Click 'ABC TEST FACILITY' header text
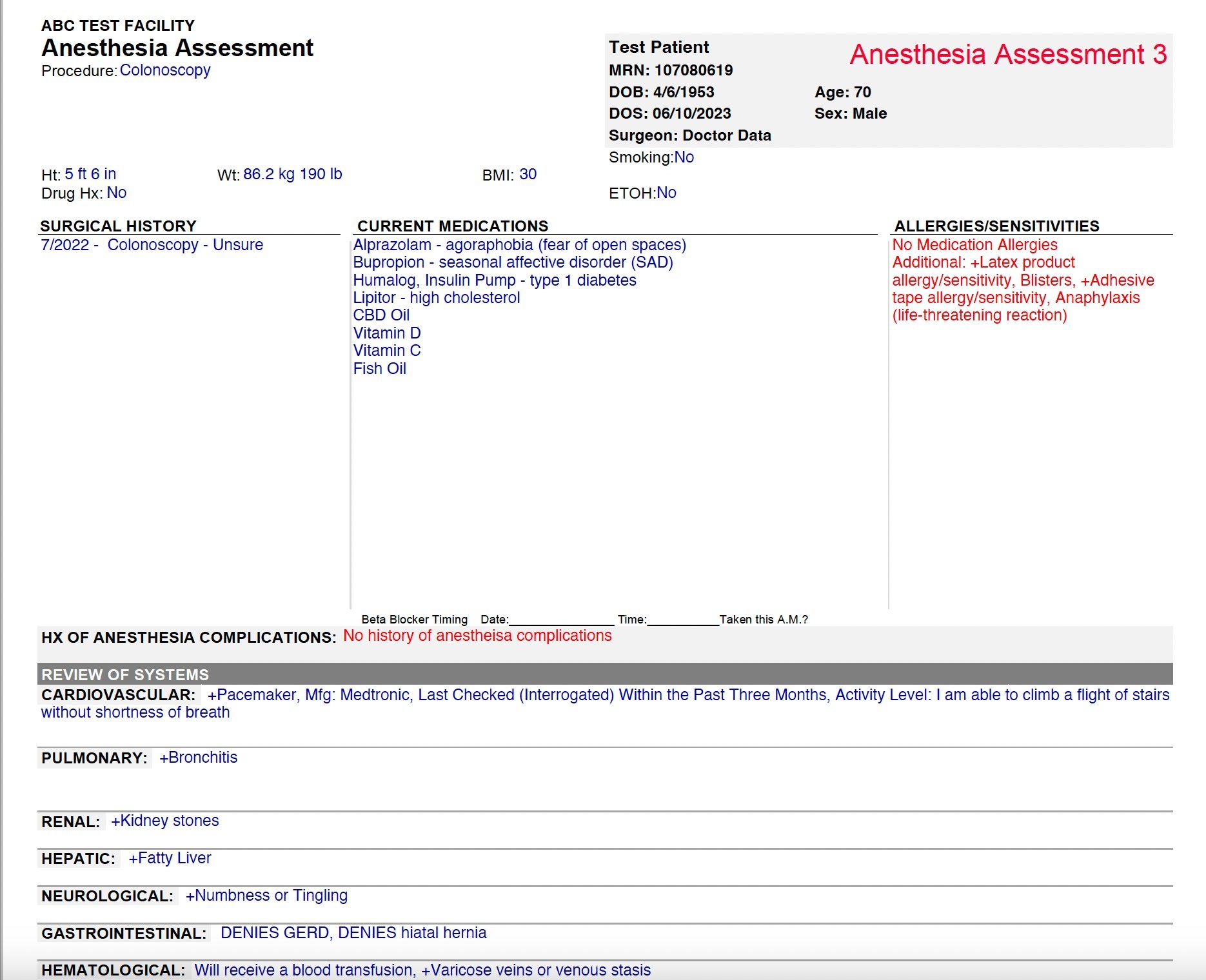Image resolution: width=1206 pixels, height=980 pixels. (118, 26)
